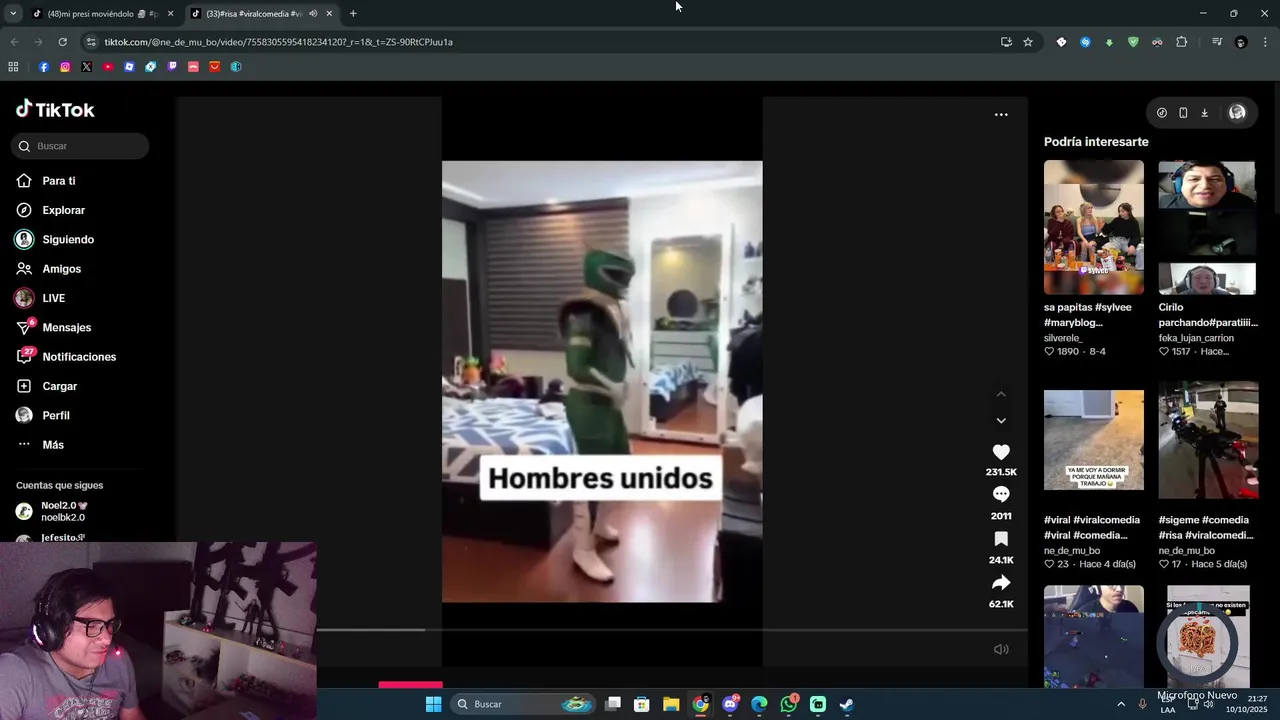The height and width of the screenshot is (720, 1280).
Task: Go back in browser history
Action: click(x=14, y=42)
